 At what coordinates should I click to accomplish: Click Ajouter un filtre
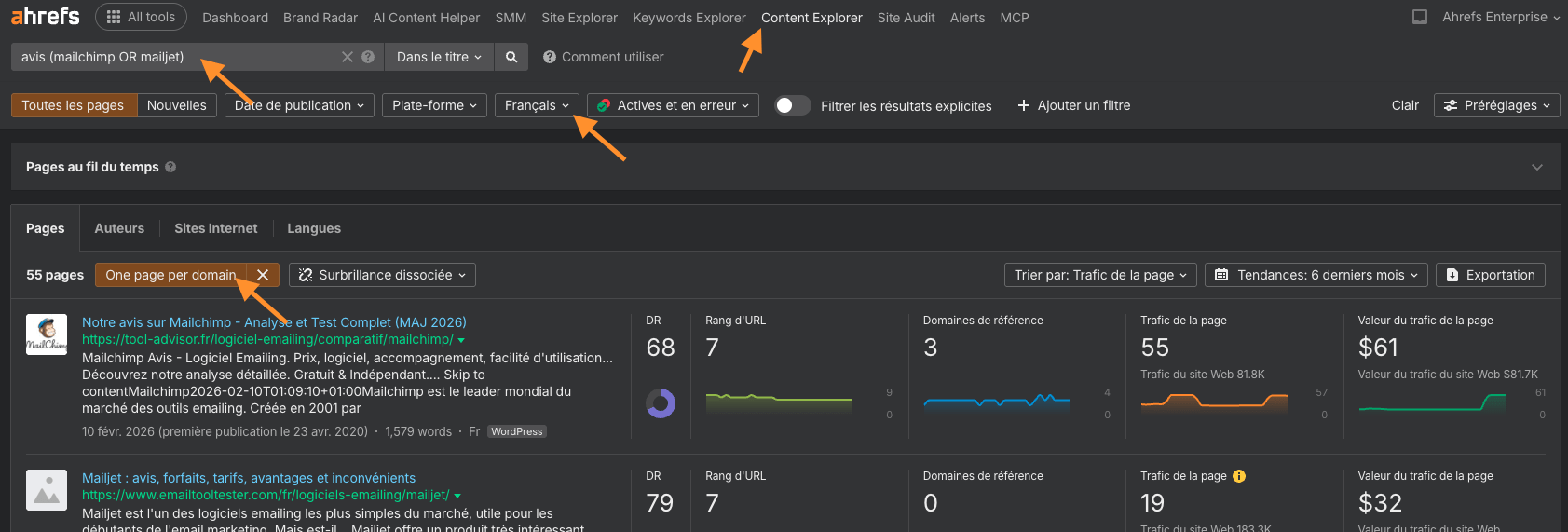tap(1073, 105)
